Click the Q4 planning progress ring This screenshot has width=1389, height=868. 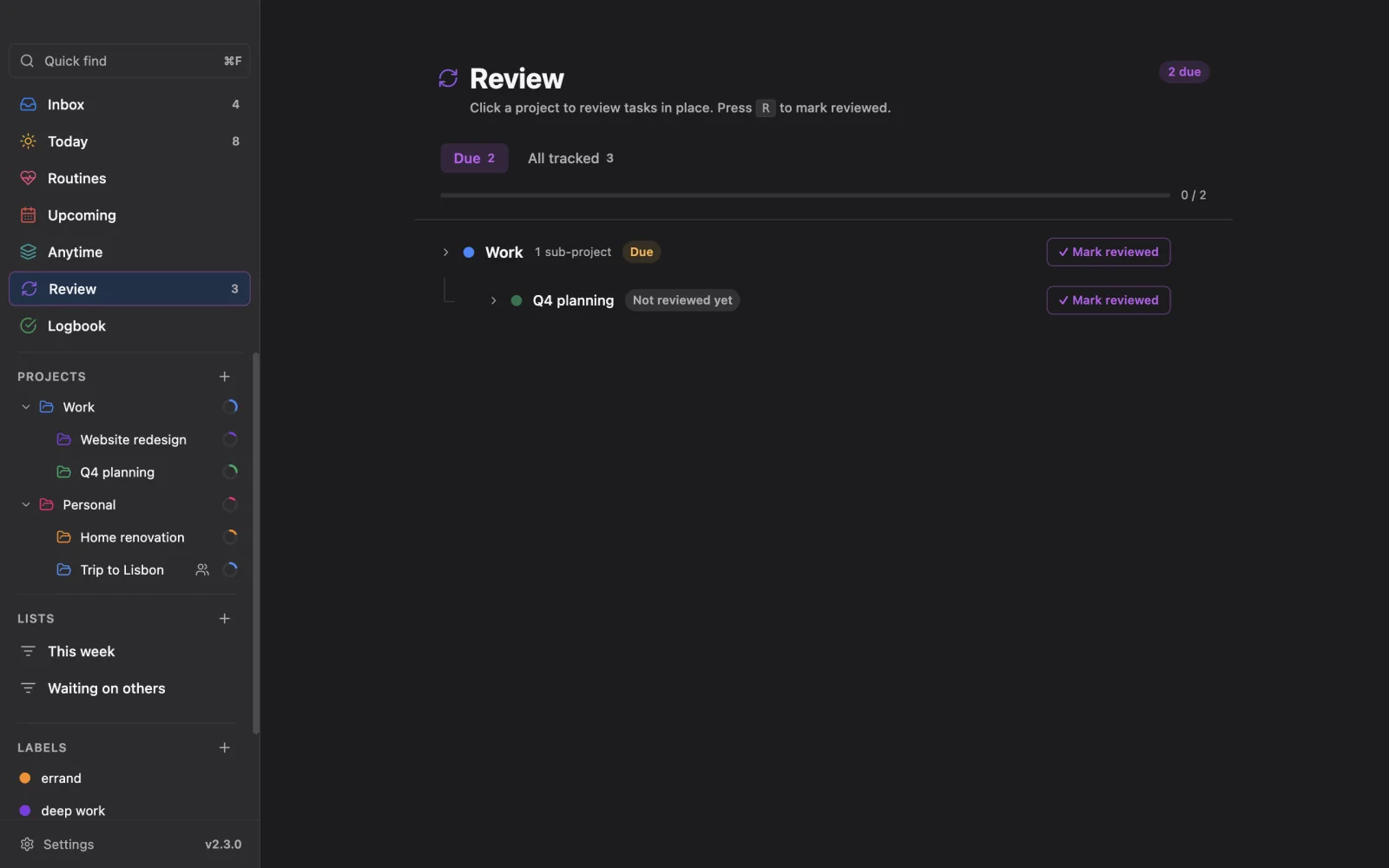pyautogui.click(x=230, y=471)
